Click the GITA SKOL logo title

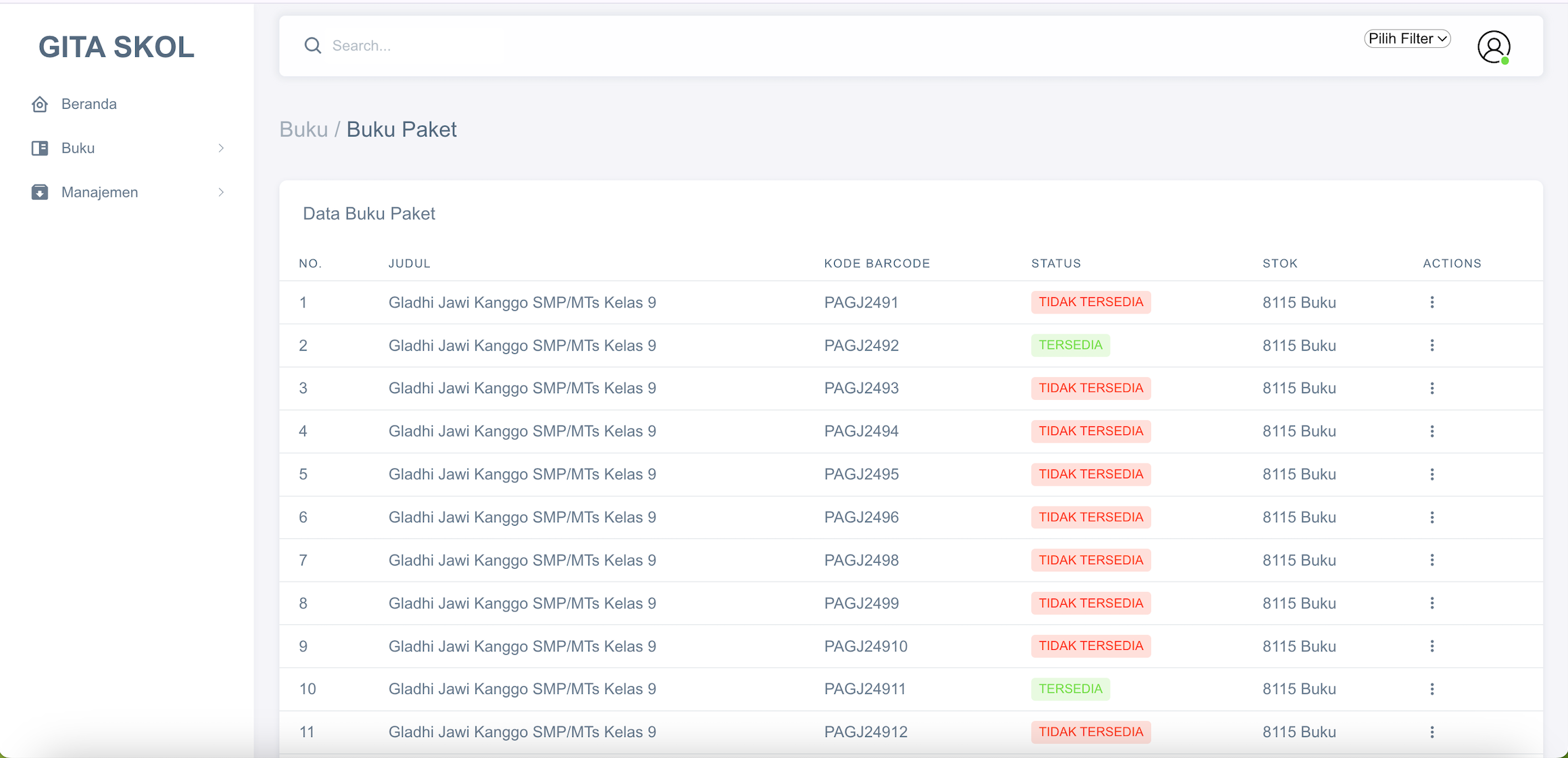[x=116, y=47]
